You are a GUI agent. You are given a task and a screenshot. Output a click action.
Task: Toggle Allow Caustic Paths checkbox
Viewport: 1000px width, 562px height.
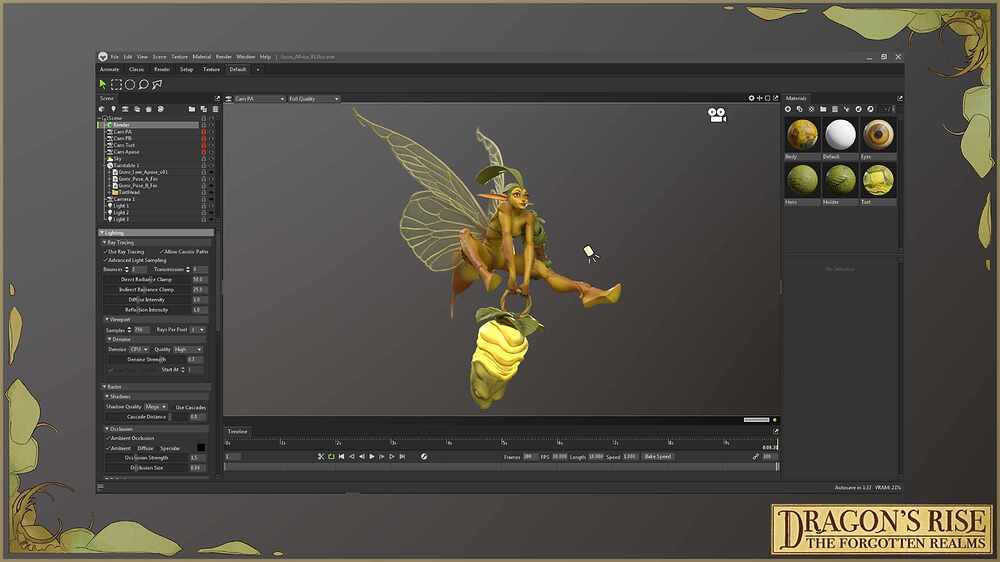click(162, 252)
